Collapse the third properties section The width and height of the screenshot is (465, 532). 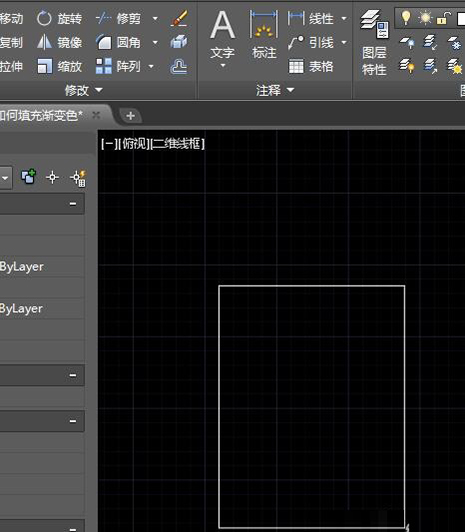point(73,421)
